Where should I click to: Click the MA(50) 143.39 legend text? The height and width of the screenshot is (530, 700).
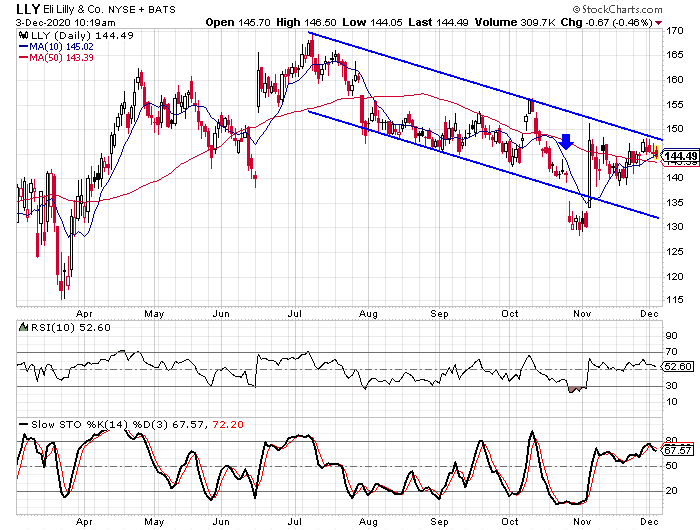(62, 57)
